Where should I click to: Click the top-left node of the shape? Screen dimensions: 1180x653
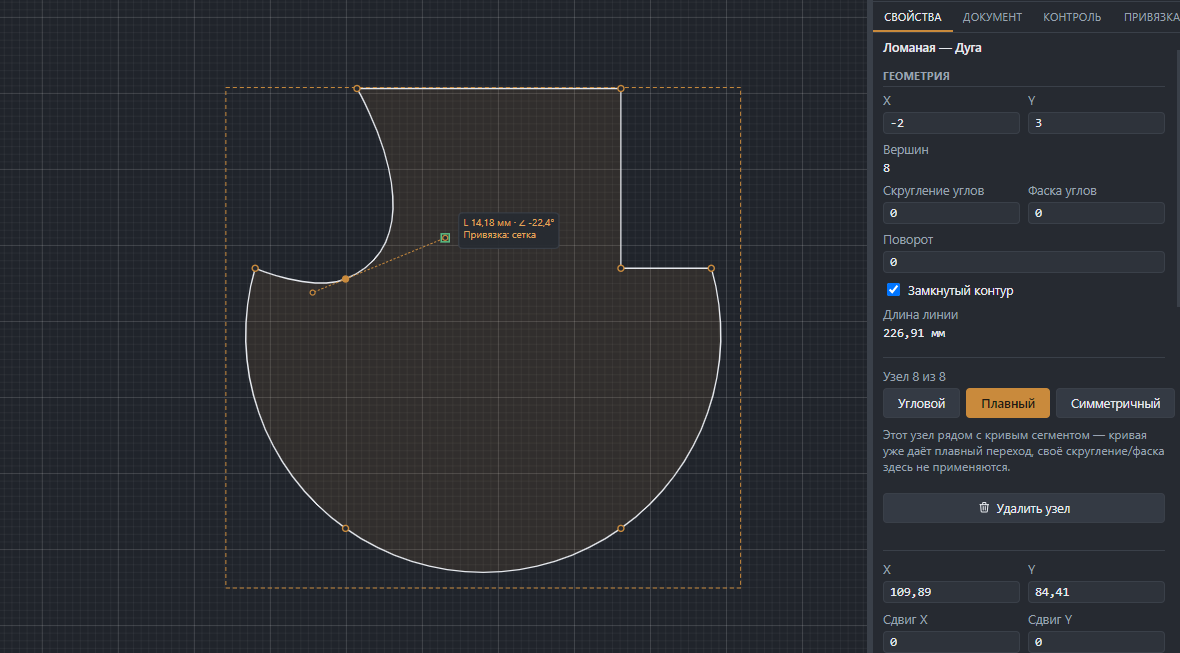coord(357,89)
